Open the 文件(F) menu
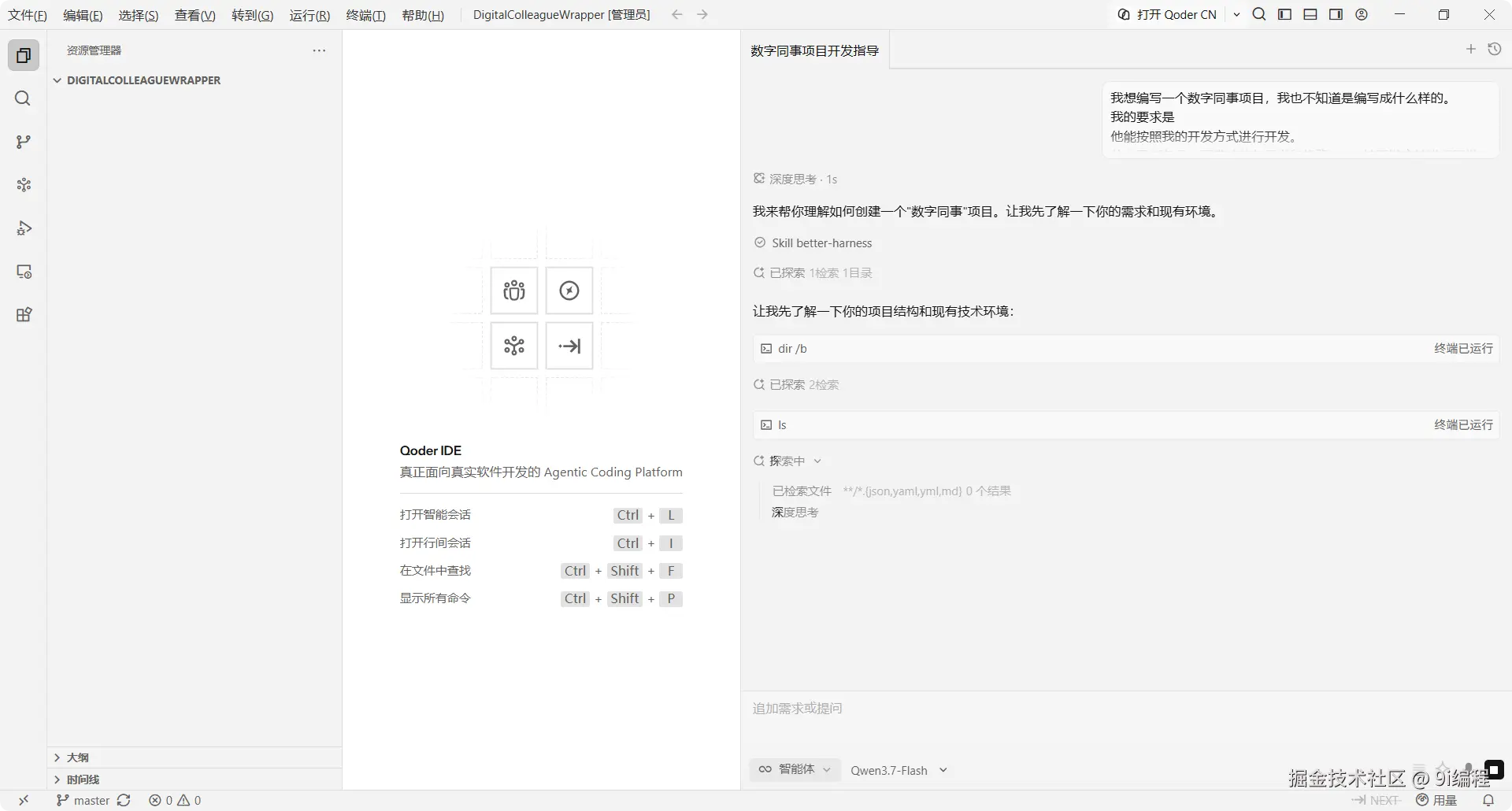The width and height of the screenshot is (1512, 811). (x=28, y=15)
